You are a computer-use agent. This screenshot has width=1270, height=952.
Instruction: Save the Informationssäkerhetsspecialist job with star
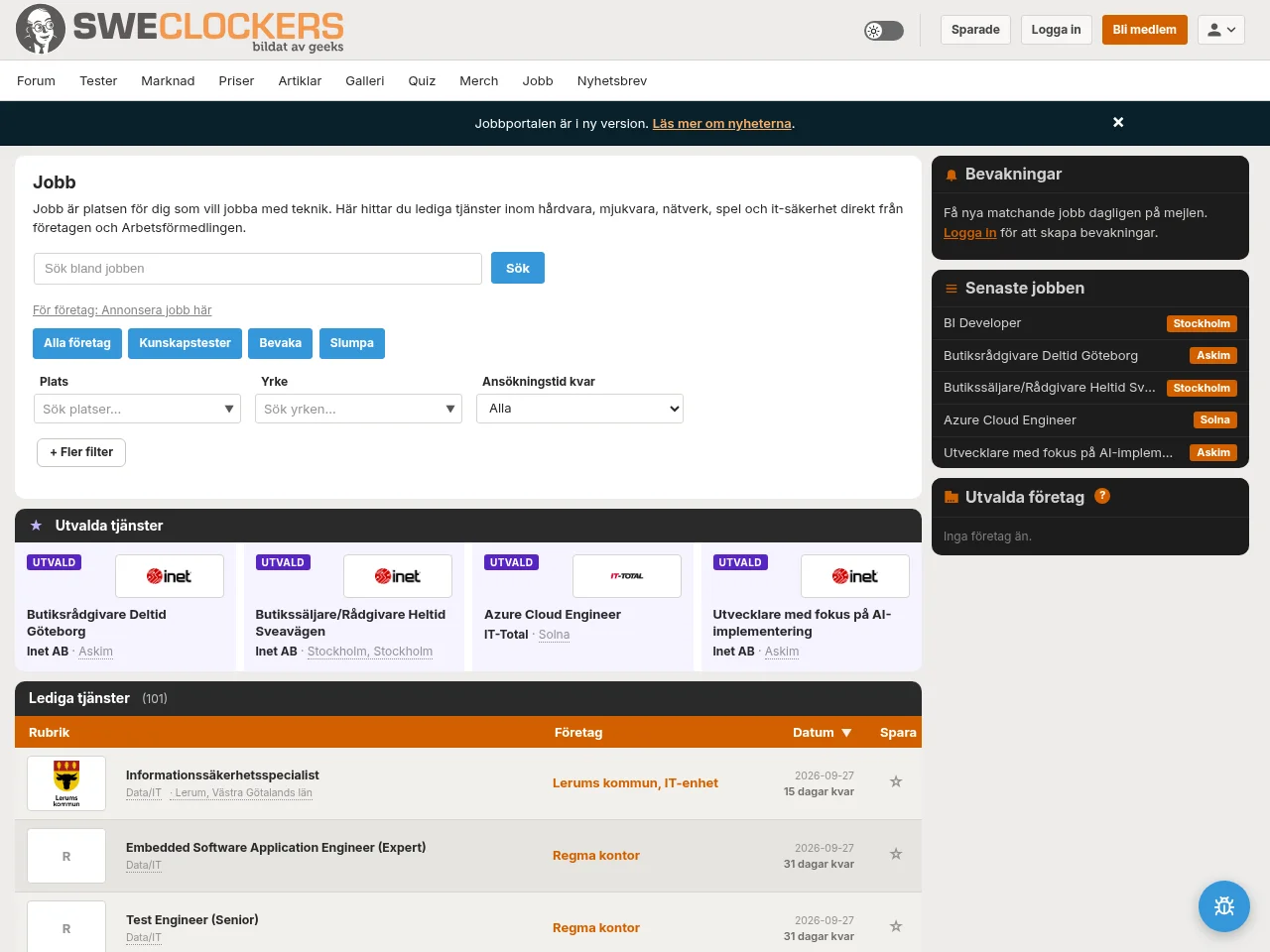tap(896, 781)
